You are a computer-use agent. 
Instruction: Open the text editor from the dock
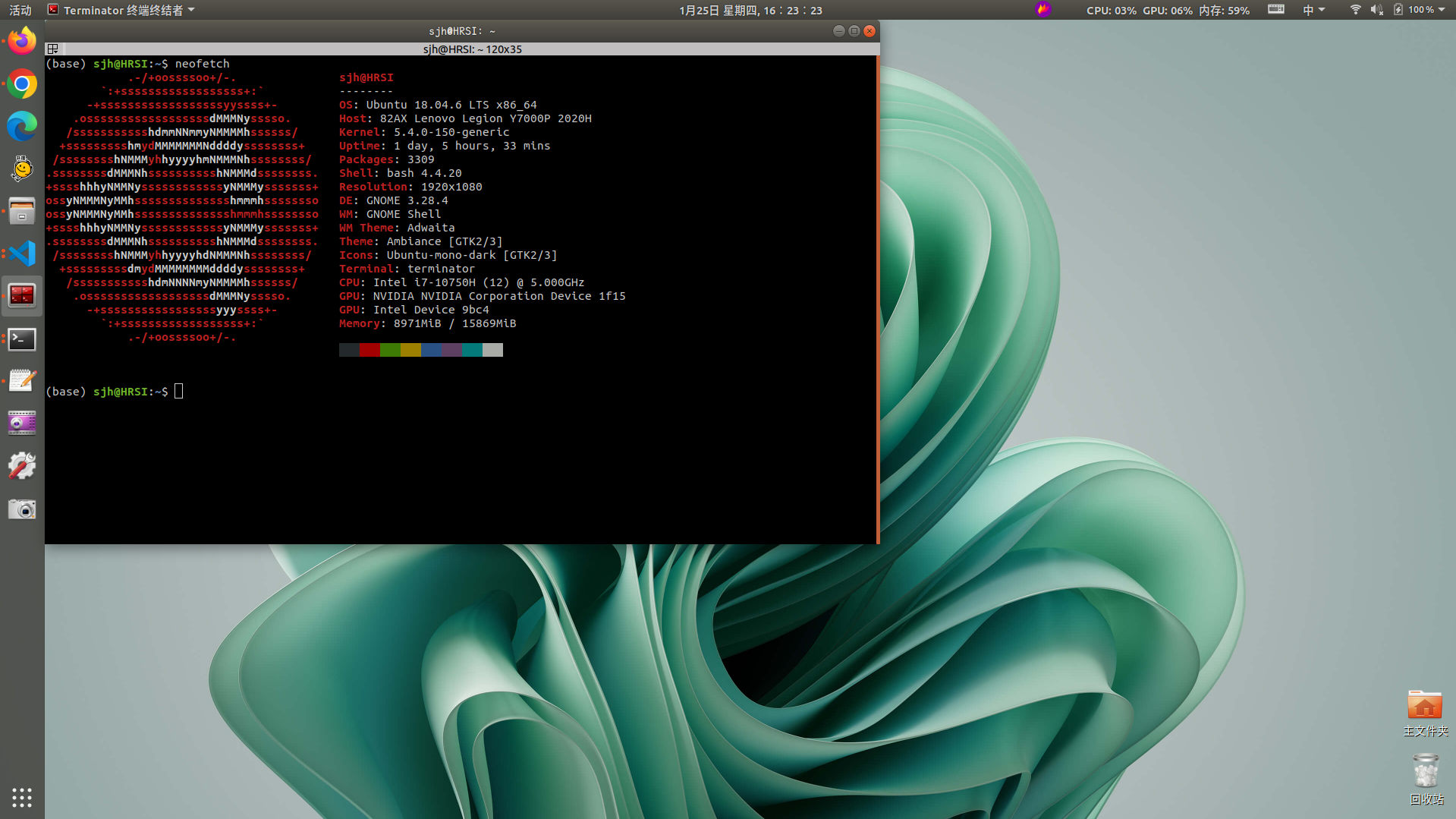pos(21,380)
